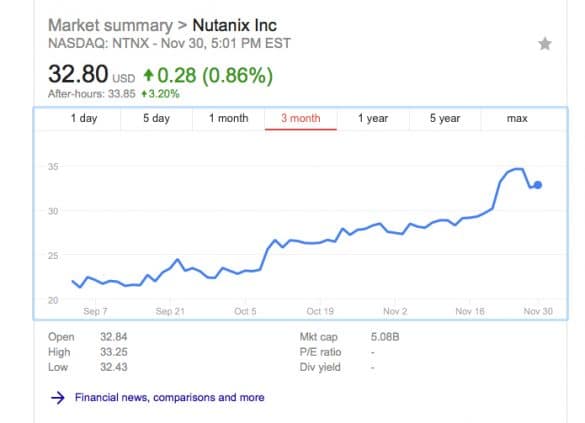Choose the 1 month tab
This screenshot has width=585, height=423.
(228, 118)
